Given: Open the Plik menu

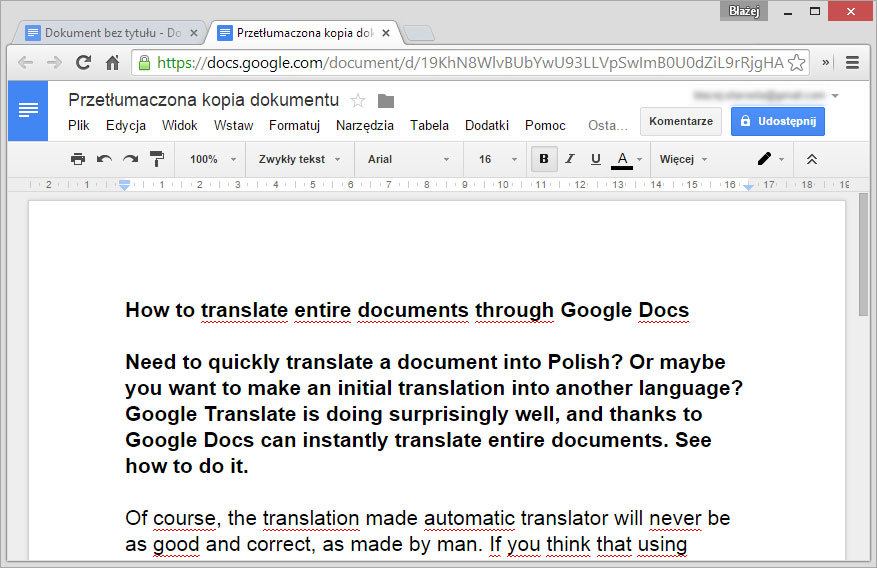Looking at the screenshot, I should (x=79, y=126).
